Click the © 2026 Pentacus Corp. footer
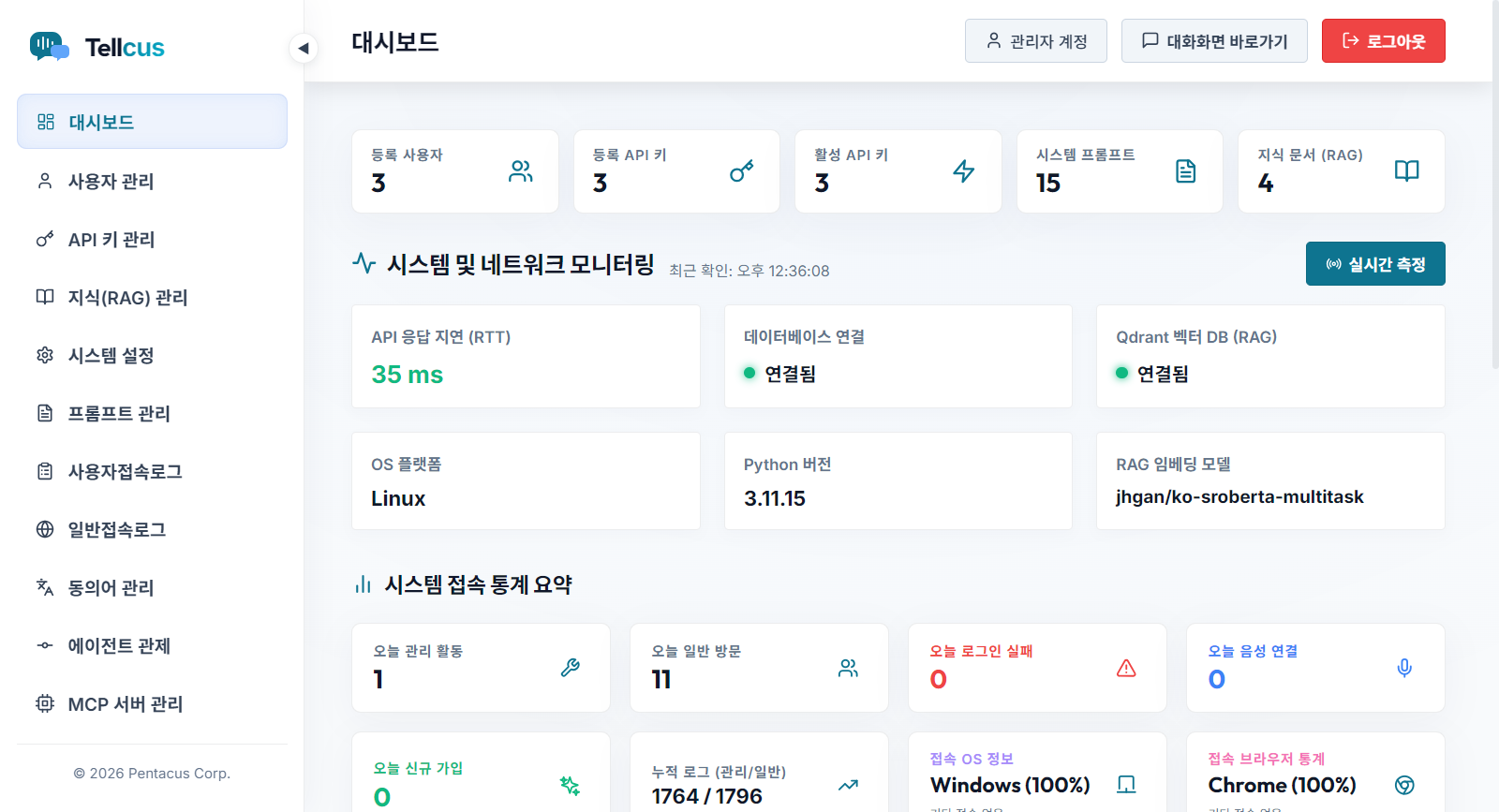This screenshot has height=812, width=1499. point(152,774)
